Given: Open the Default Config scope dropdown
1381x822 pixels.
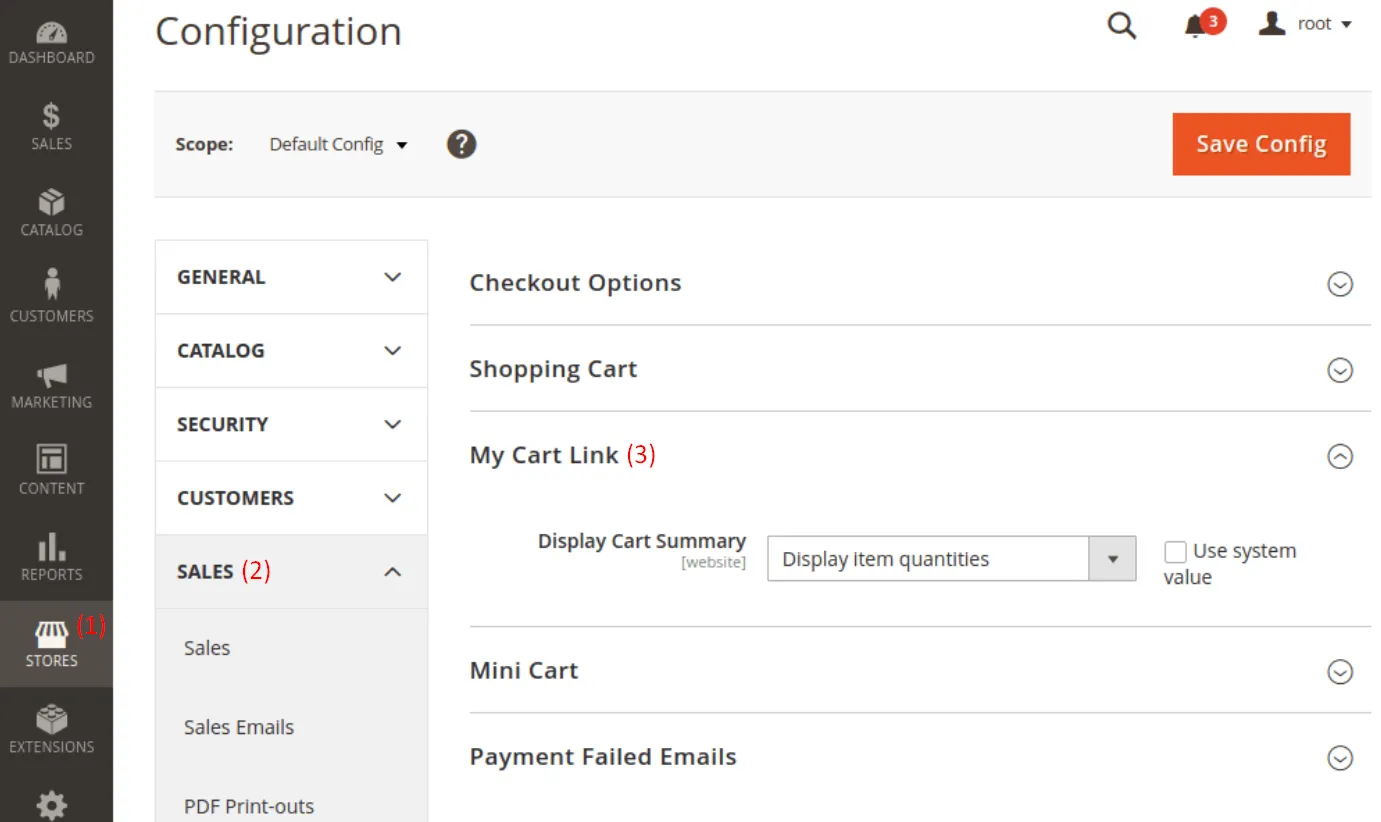Looking at the screenshot, I should [338, 145].
